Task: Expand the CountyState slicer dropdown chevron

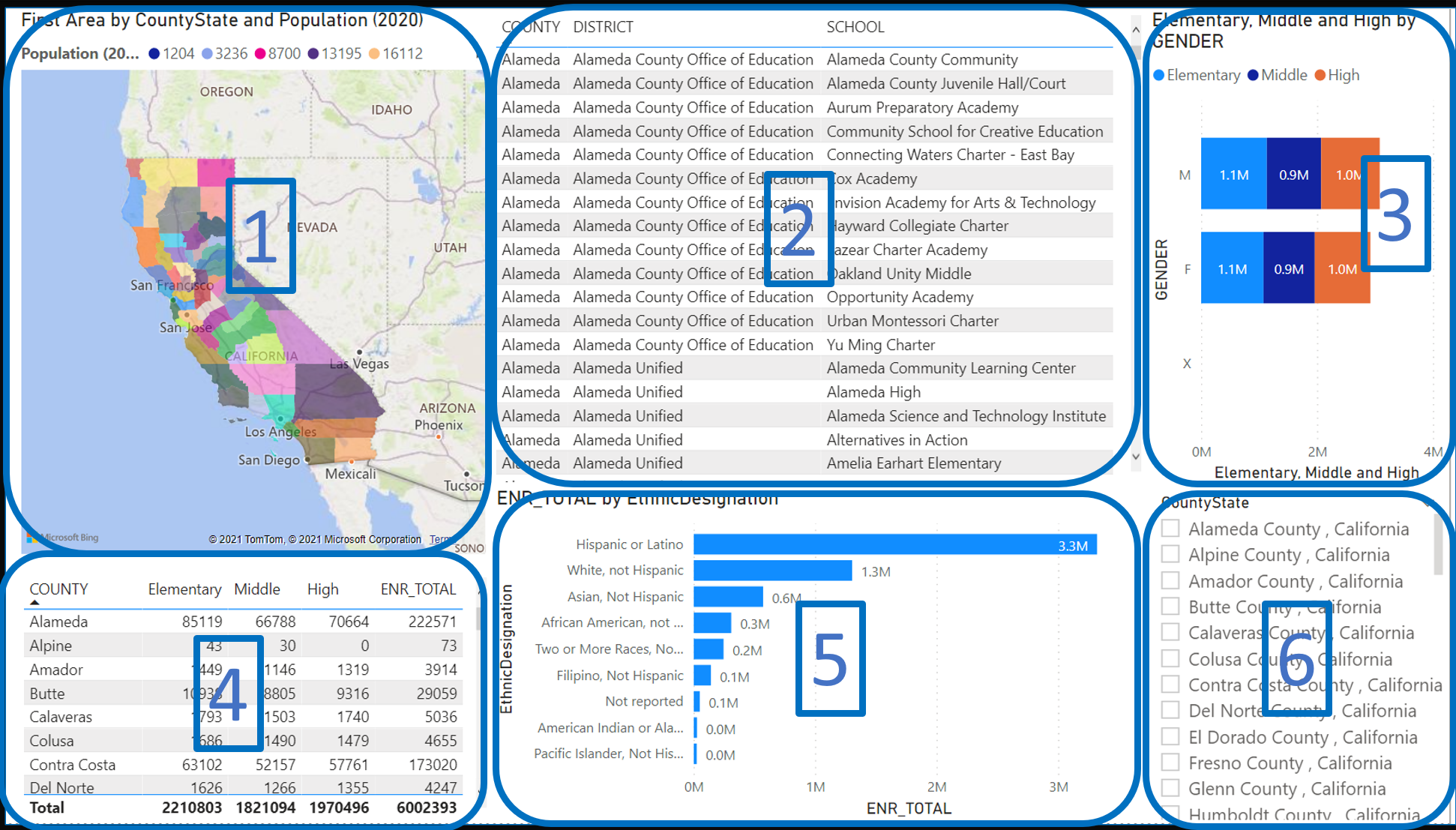Action: pyautogui.click(x=1429, y=502)
